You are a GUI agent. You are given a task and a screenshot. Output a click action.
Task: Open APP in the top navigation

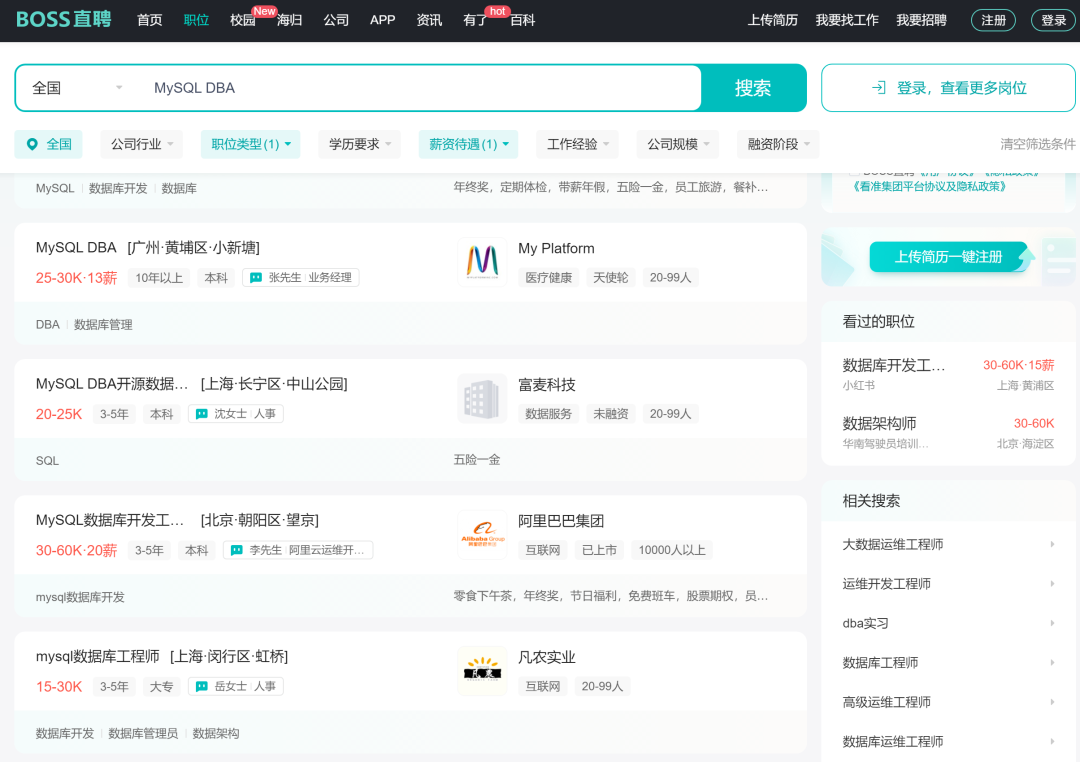[x=382, y=20]
